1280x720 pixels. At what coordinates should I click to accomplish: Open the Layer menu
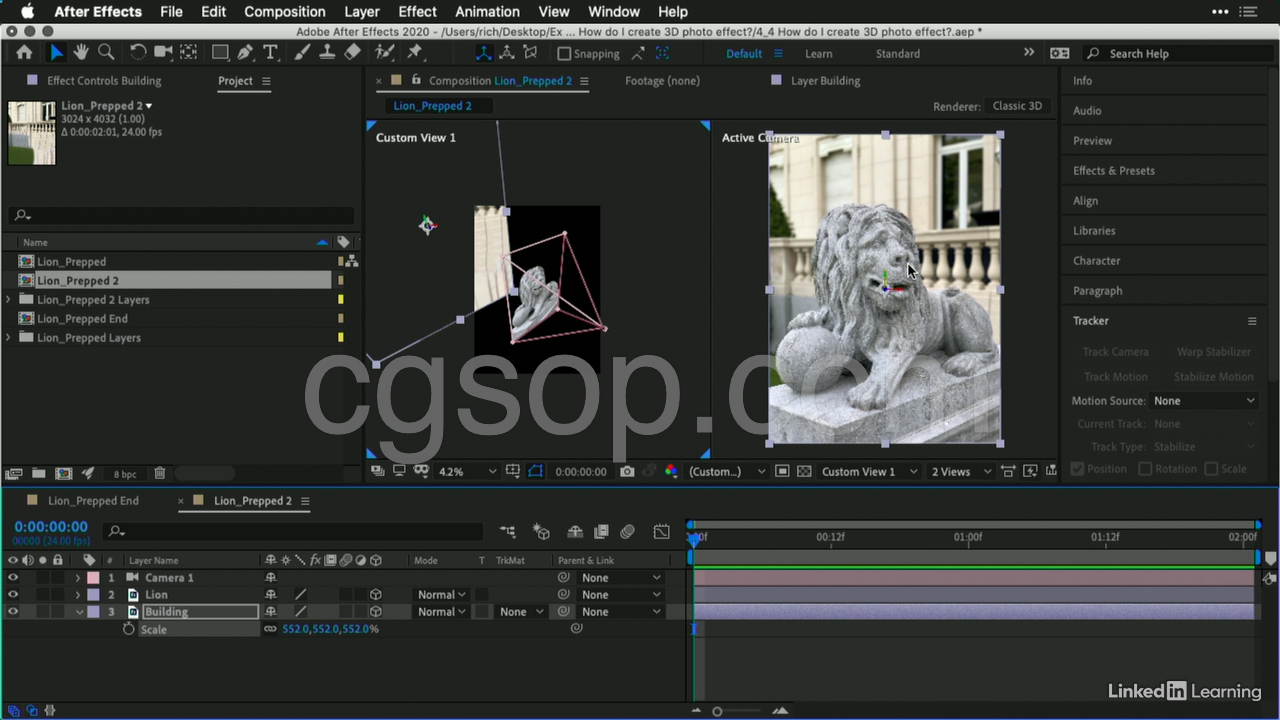[x=362, y=12]
